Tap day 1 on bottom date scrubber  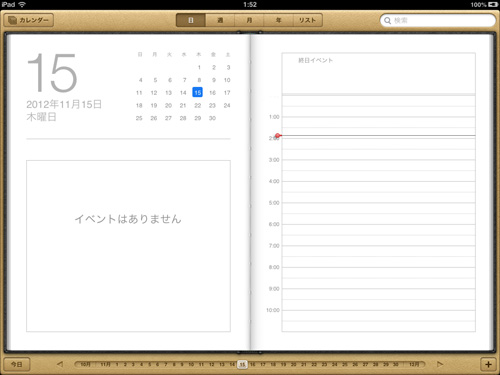[117, 364]
